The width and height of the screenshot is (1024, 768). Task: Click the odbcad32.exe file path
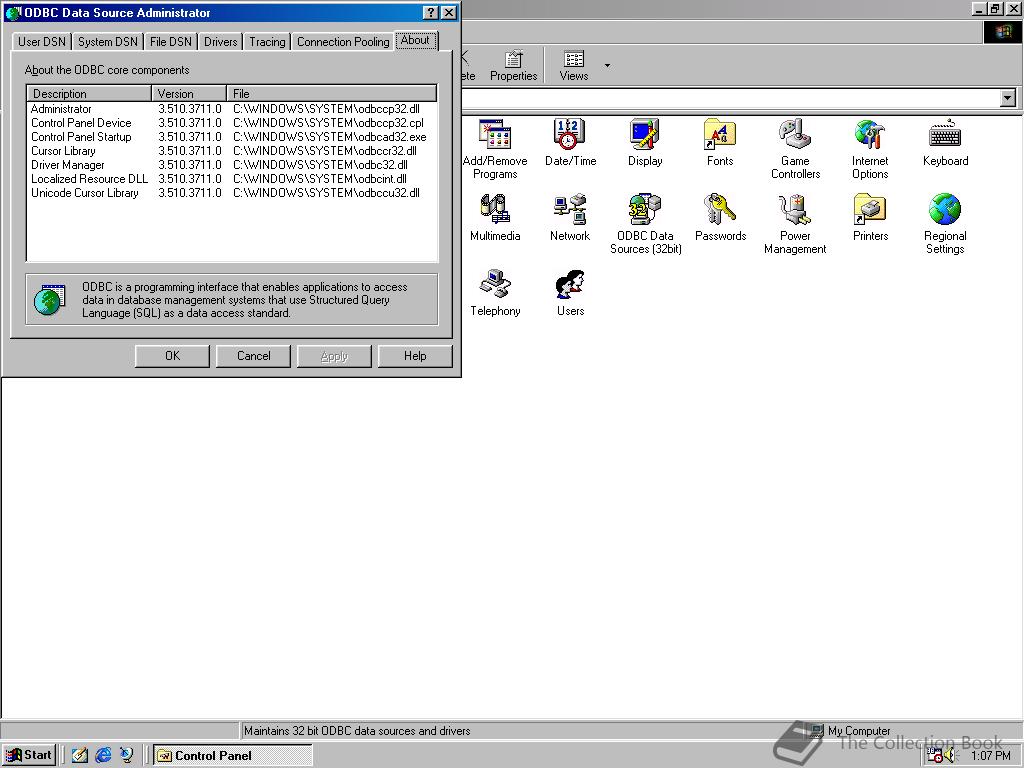(x=330, y=136)
